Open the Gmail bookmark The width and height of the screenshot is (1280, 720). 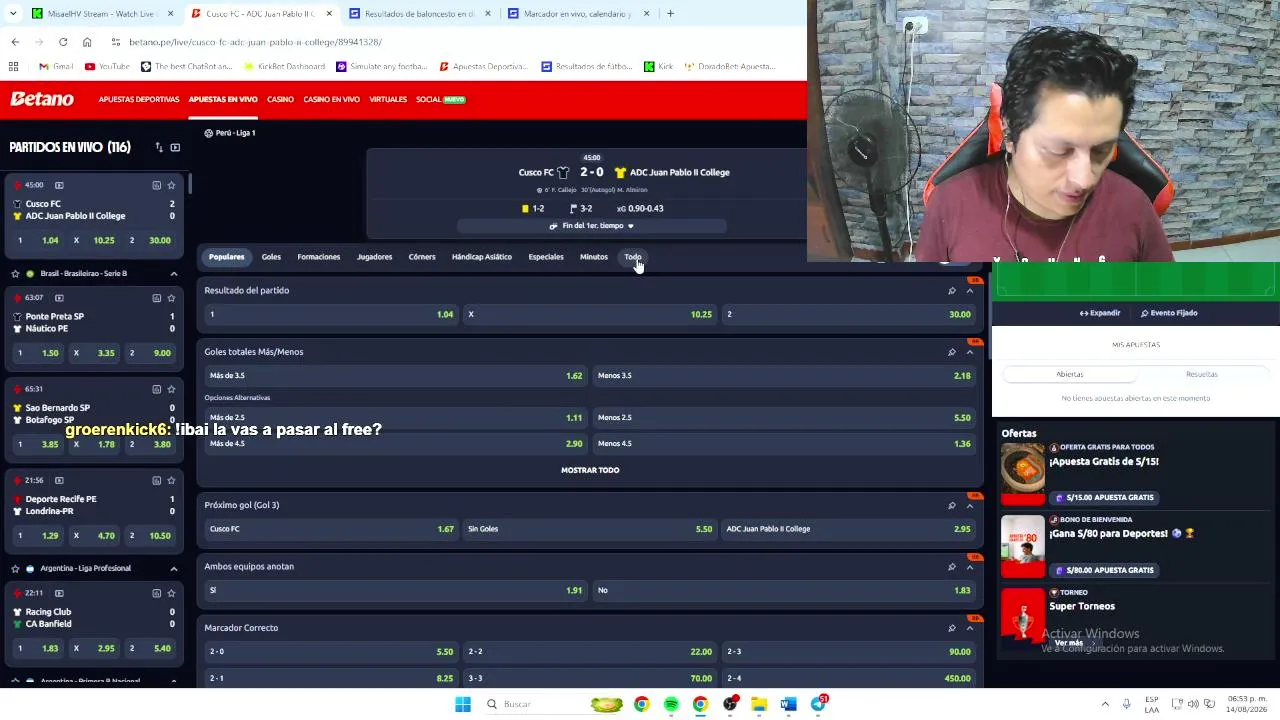(56, 67)
